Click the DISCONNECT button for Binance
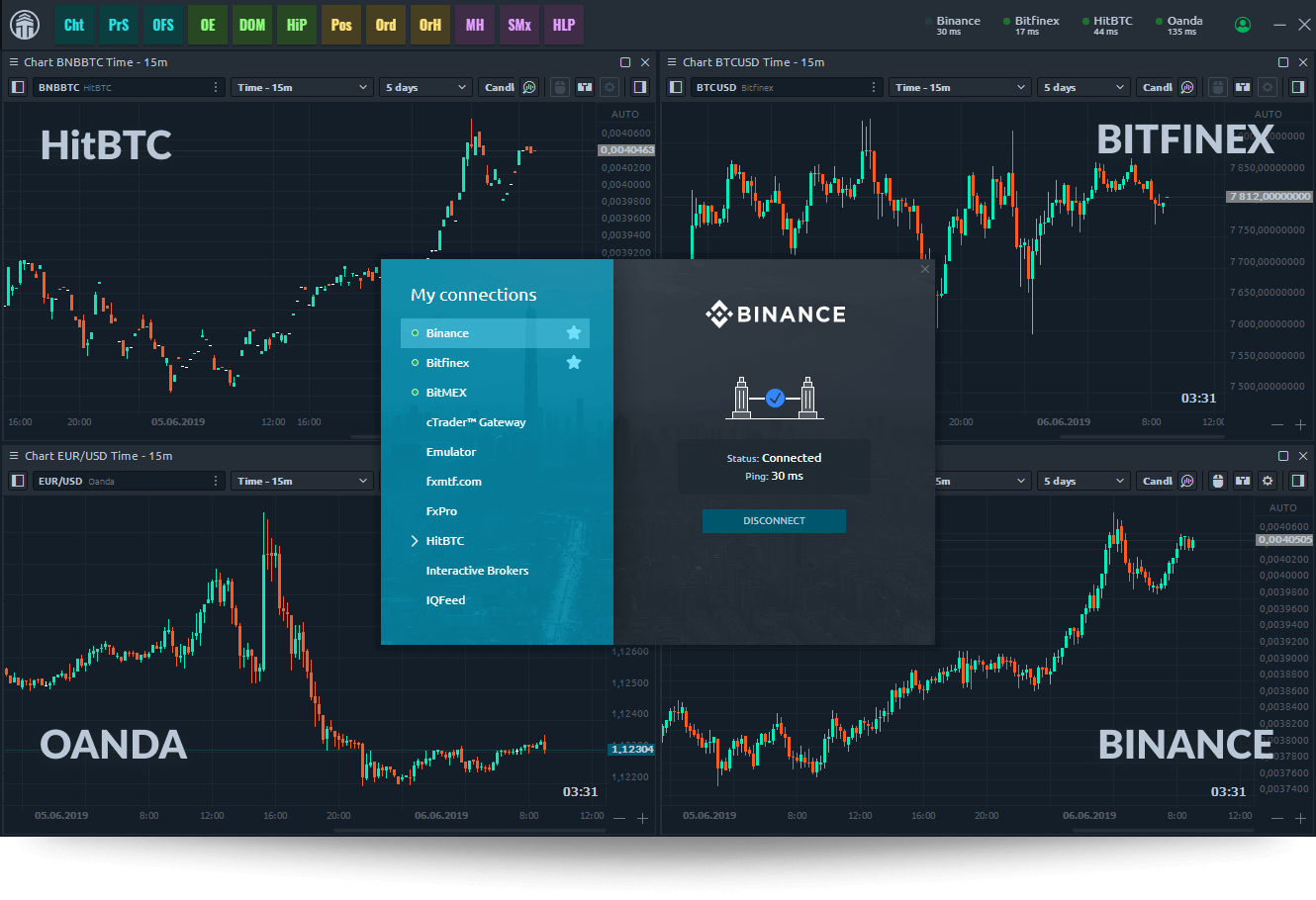 click(x=774, y=520)
